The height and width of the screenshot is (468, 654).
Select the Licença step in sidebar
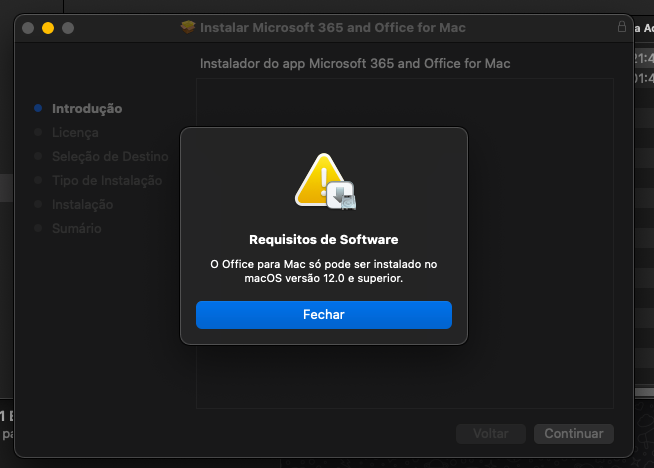tap(75, 132)
